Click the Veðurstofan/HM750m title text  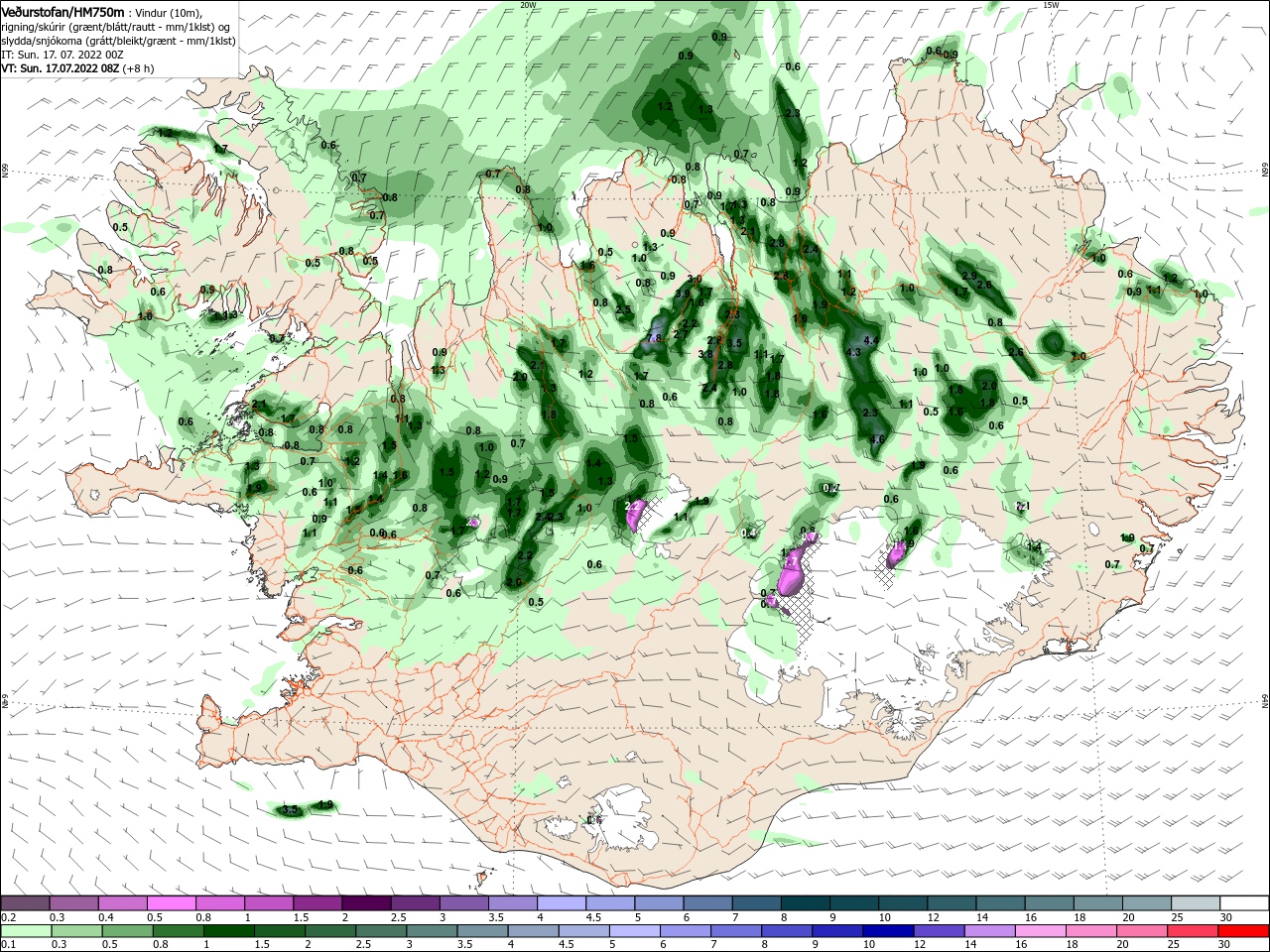[63, 11]
